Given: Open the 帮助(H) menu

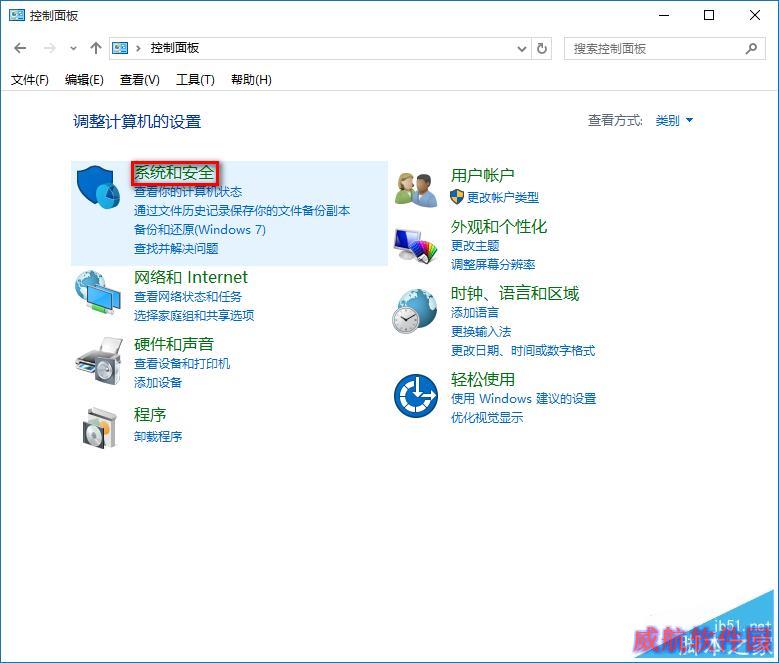Looking at the screenshot, I should [x=251, y=79].
